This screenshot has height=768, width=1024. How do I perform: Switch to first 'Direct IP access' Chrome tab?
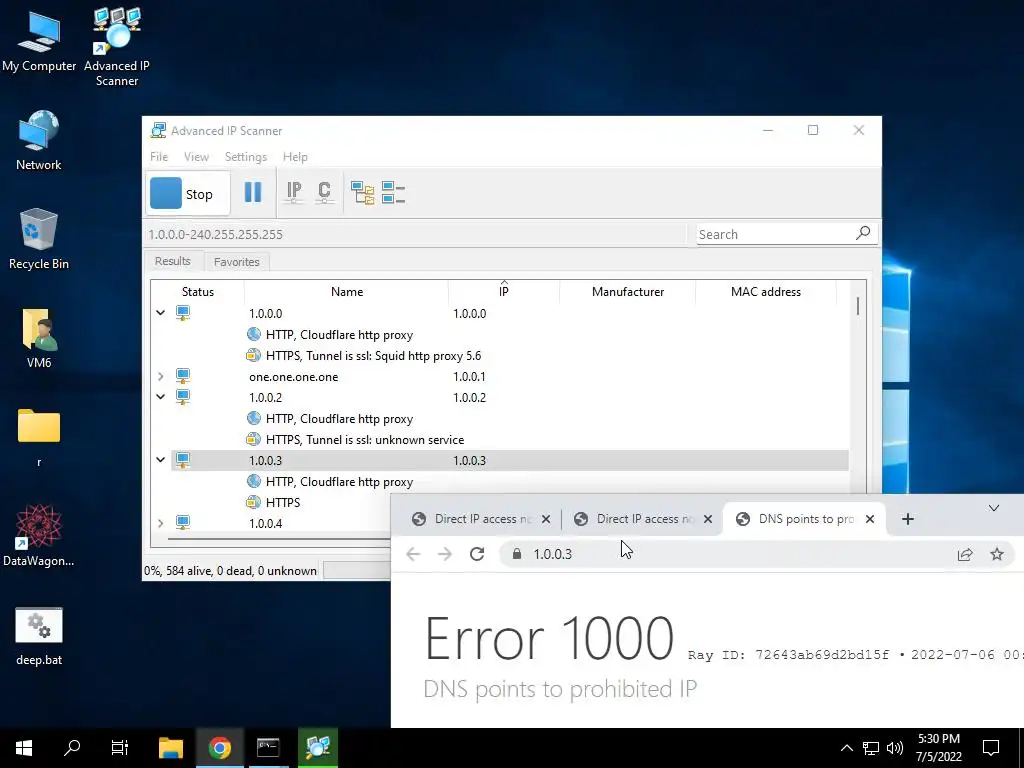[x=482, y=519]
